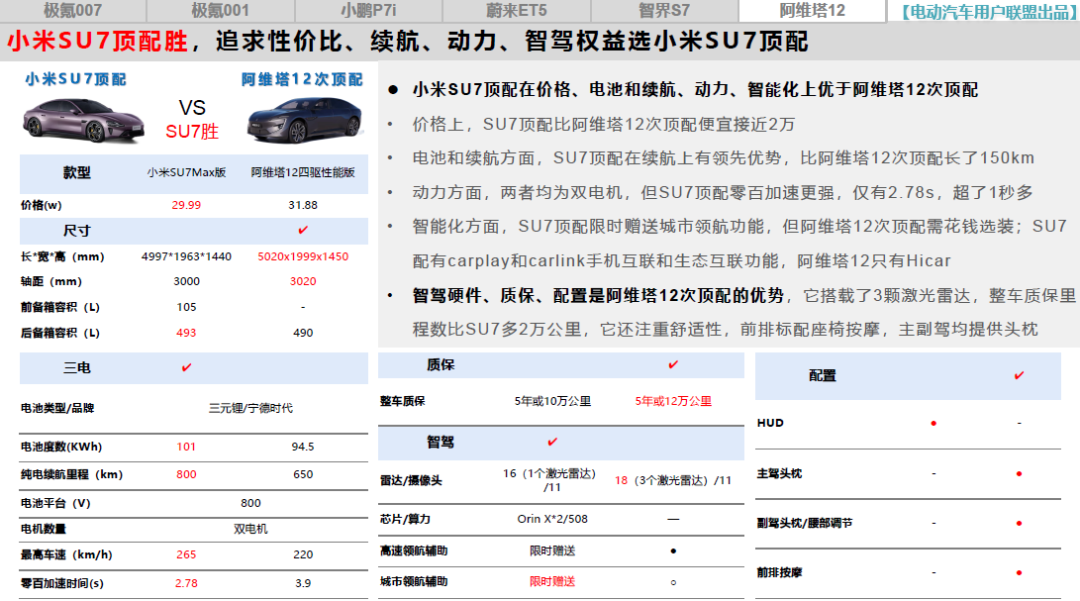Click the red dot in HUD row

pyautogui.click(x=933, y=423)
